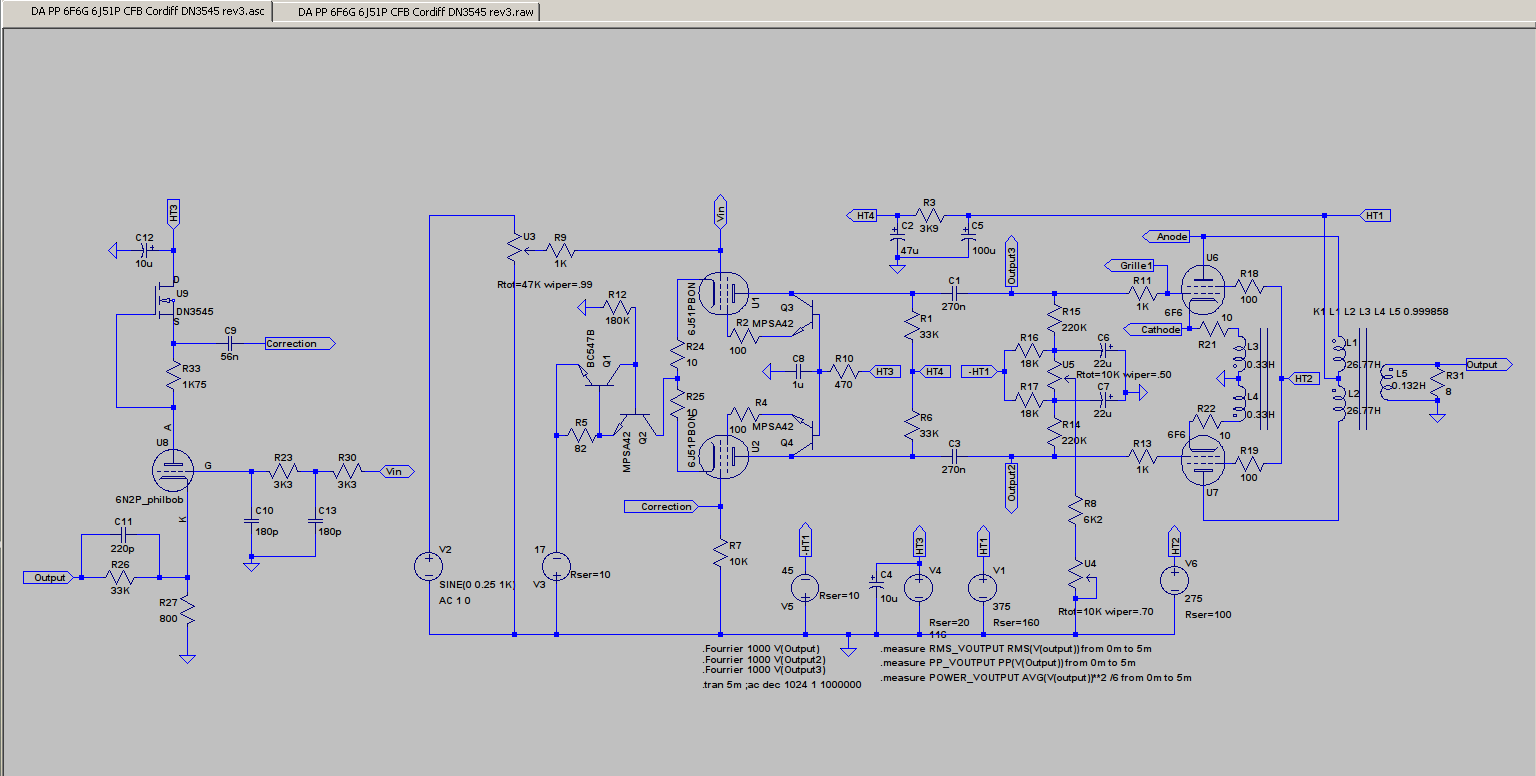Viewport: 1536px width, 776px height.
Task: Click the '.Fourrier 1000 V(Output2)' directive
Action: [x=762, y=659]
